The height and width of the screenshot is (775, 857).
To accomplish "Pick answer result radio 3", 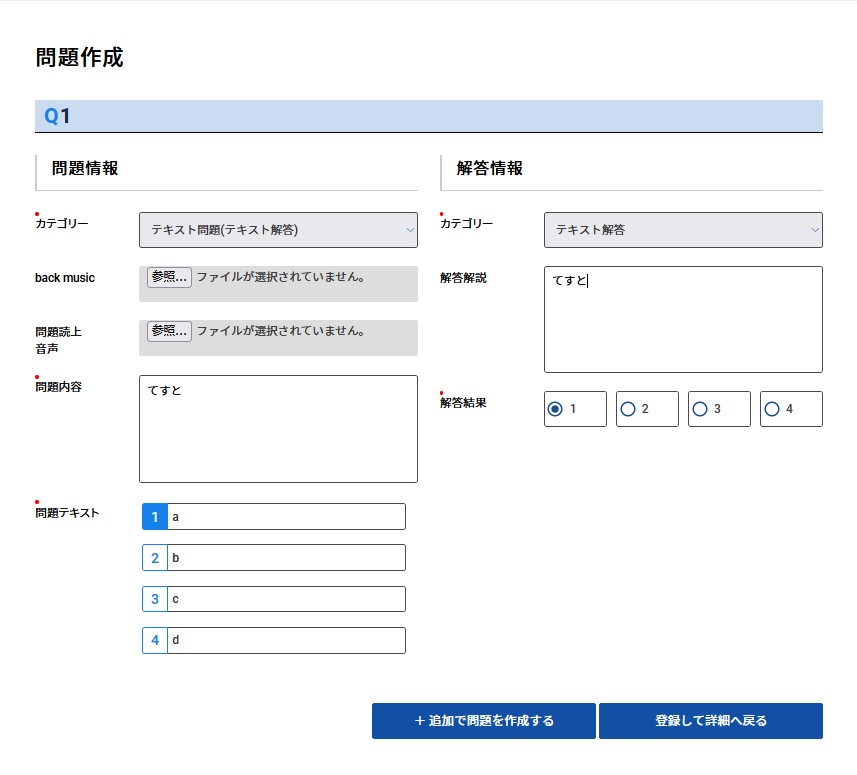I will pyautogui.click(x=700, y=409).
